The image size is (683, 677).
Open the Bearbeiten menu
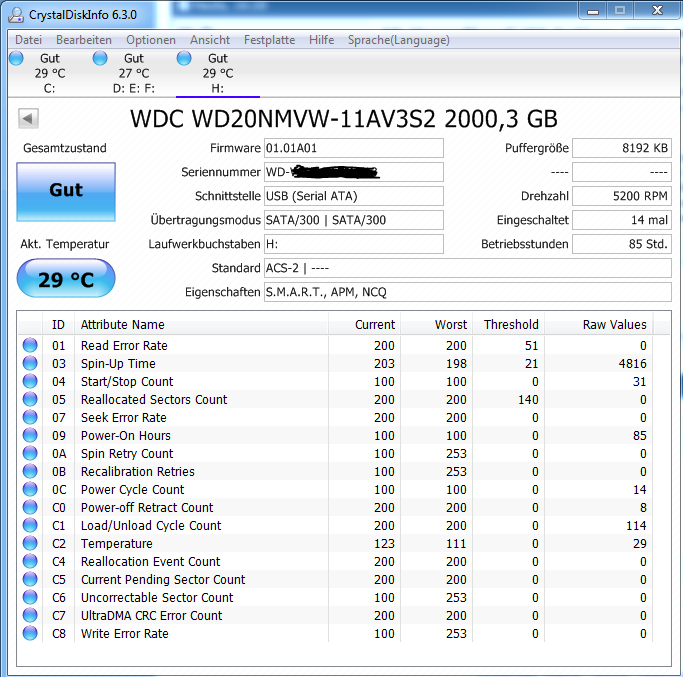pos(84,40)
